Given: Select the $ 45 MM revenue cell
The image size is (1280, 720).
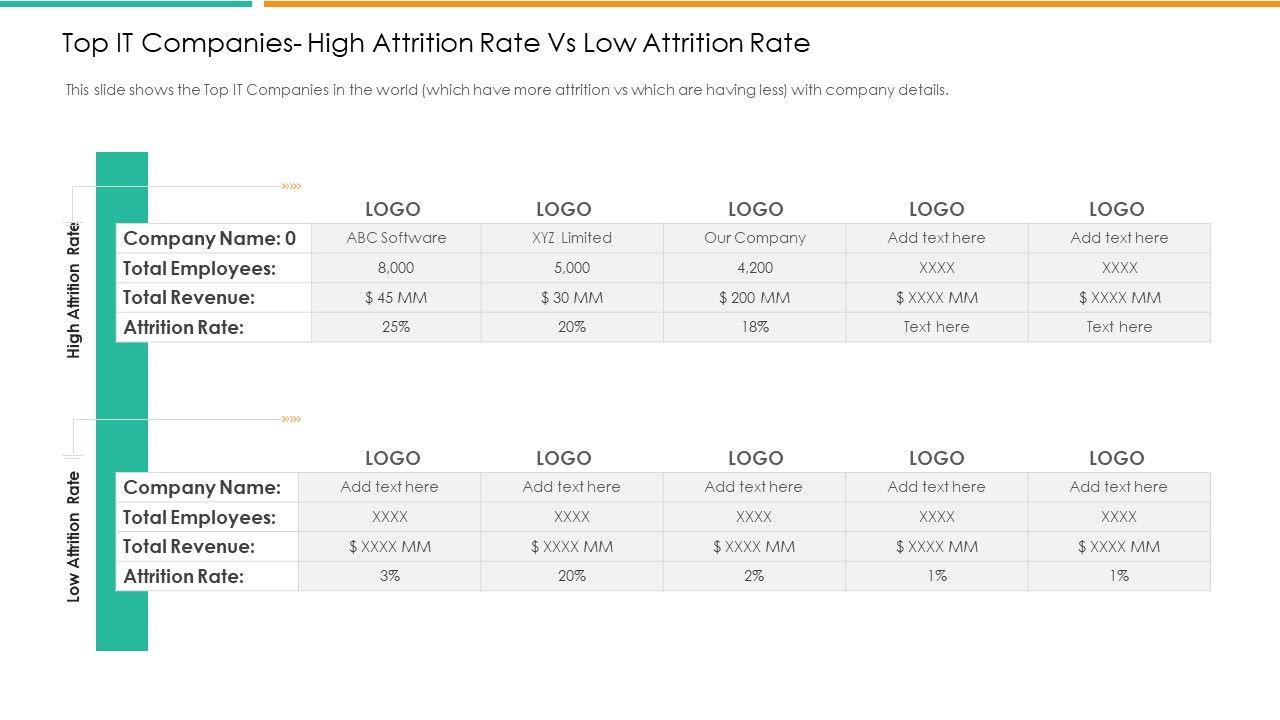Looking at the screenshot, I should click(396, 297).
